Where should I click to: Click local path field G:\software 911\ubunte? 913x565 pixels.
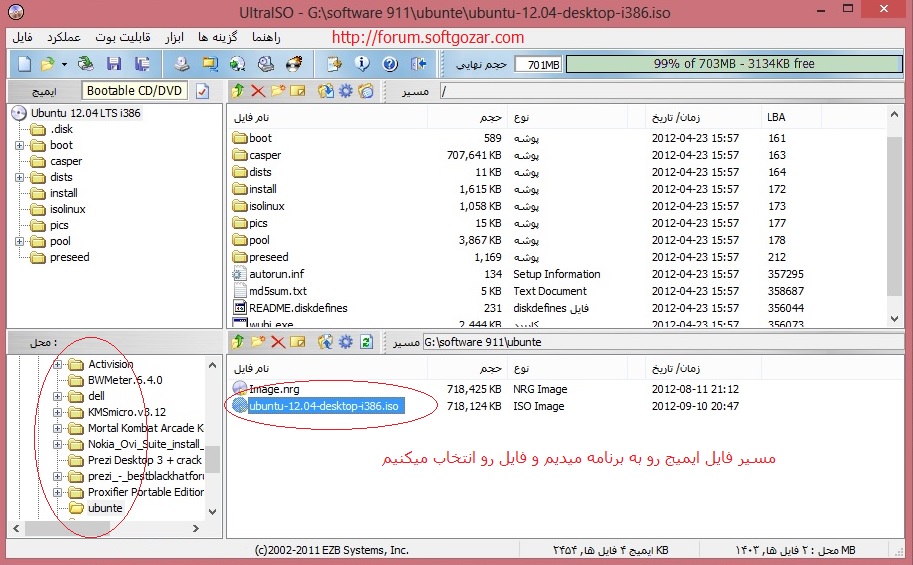tap(663, 342)
